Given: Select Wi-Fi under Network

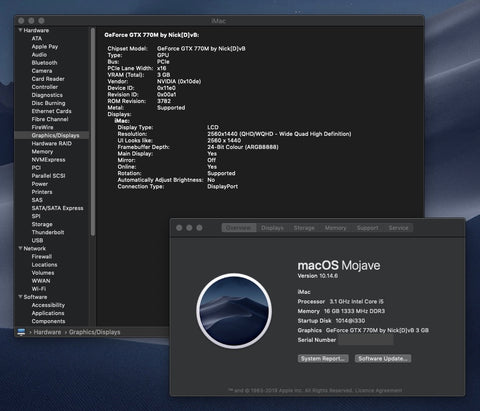Looking at the screenshot, I should tap(39, 289).
